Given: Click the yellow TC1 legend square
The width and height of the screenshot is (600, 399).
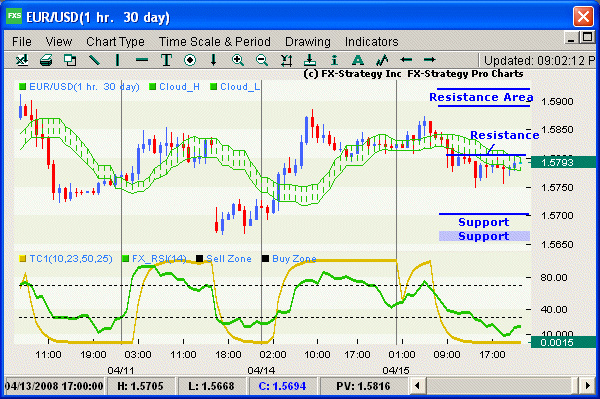Looking at the screenshot, I should click(x=23, y=259).
